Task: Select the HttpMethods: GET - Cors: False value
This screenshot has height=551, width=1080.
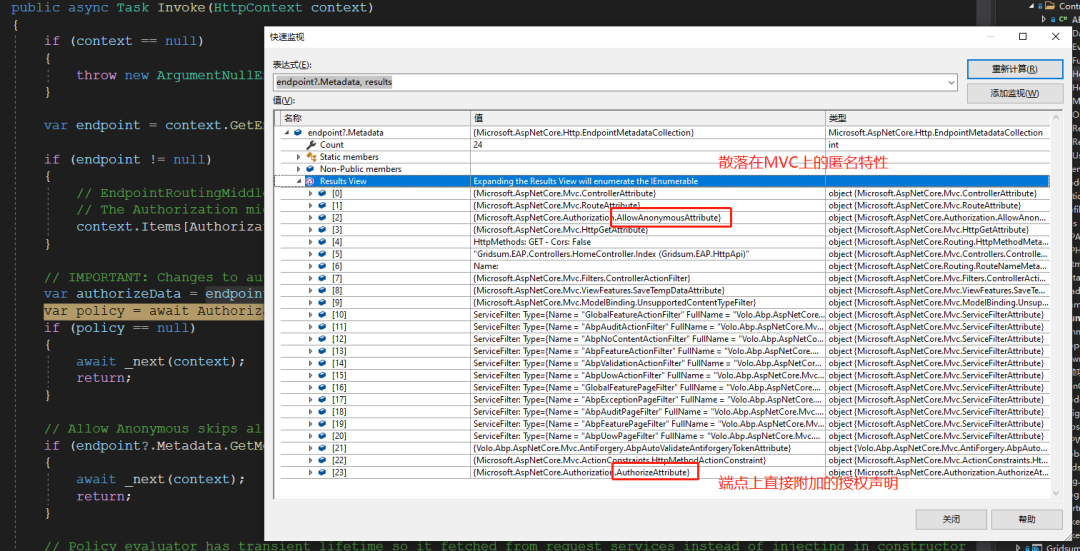Action: pos(648,242)
